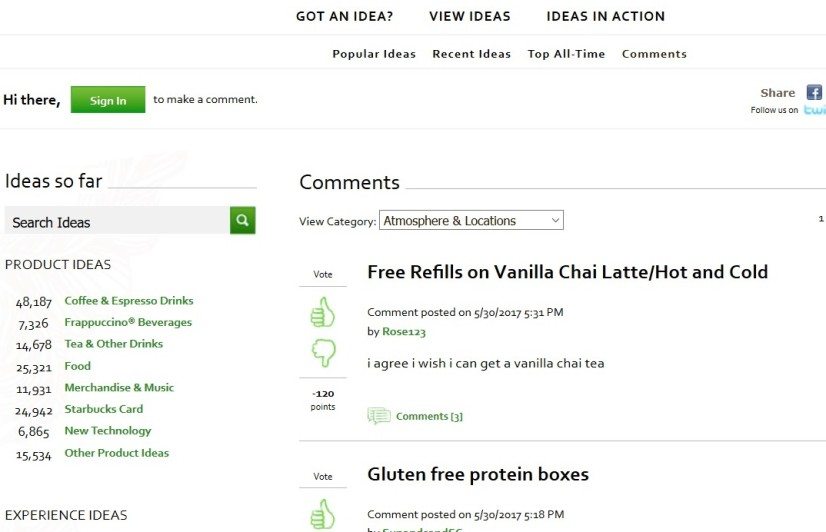Switch to the Popular Ideas tab
This screenshot has height=532, width=826.
(x=374, y=54)
